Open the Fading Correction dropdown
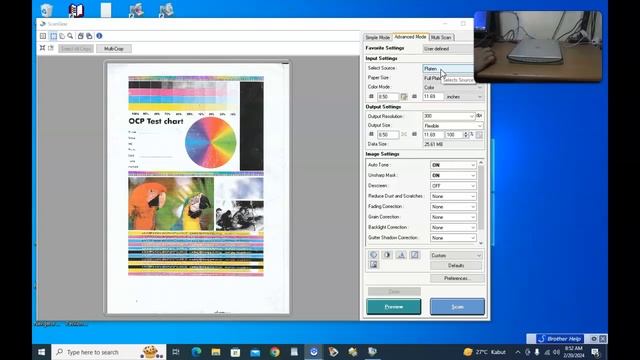The image size is (640, 360). pos(453,207)
